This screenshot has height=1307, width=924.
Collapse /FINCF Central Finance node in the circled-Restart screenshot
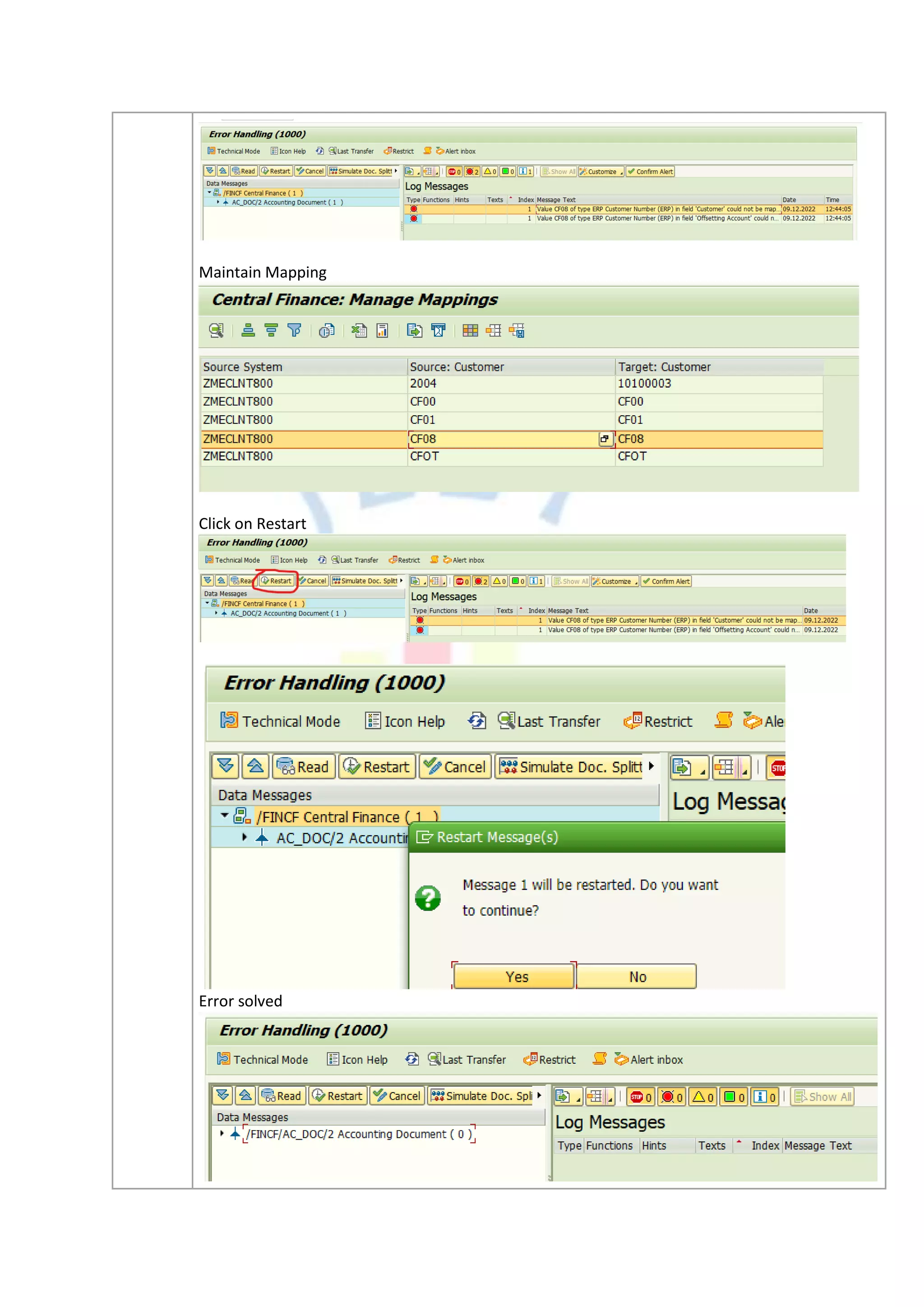click(x=207, y=603)
